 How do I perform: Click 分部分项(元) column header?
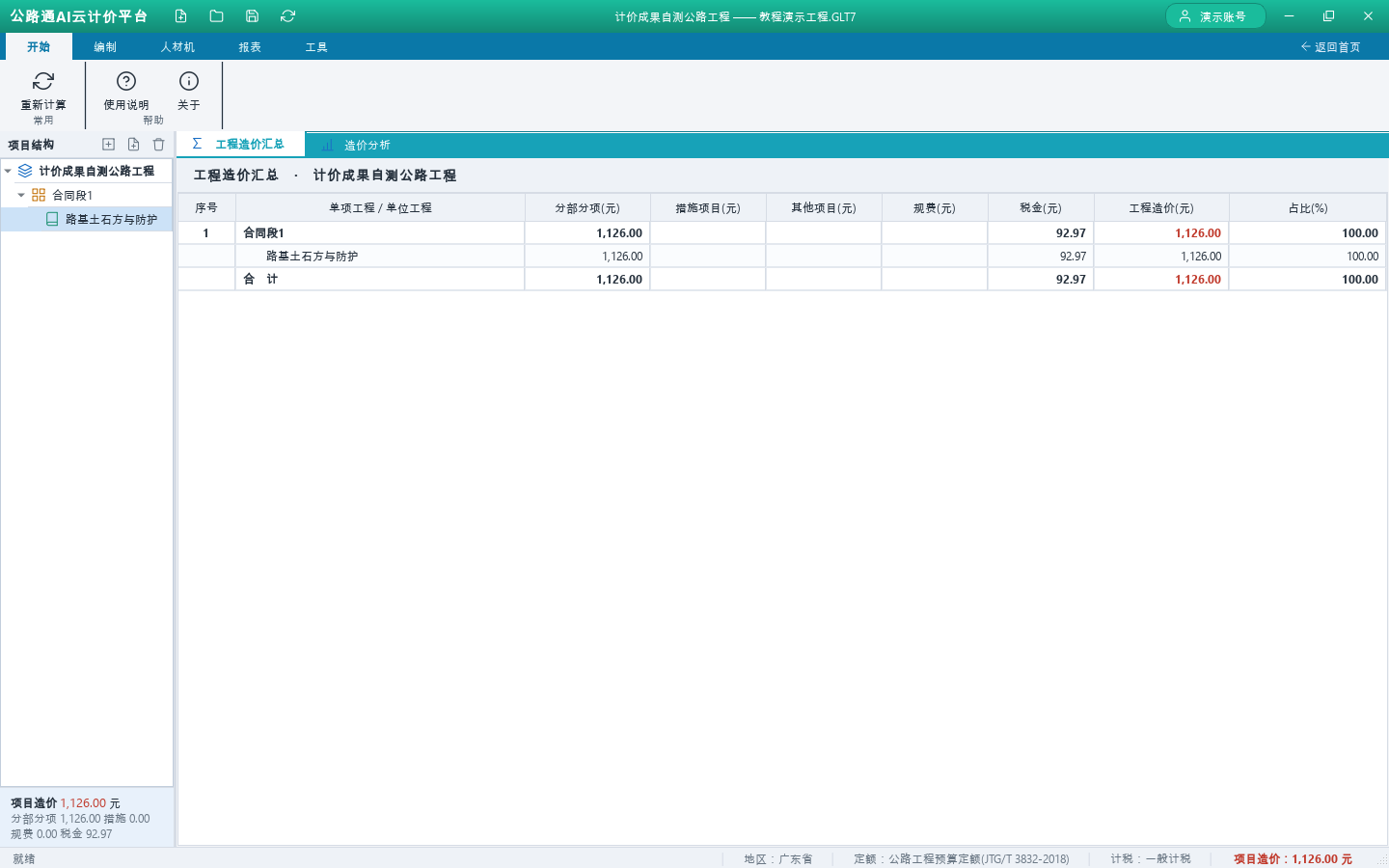[587, 207]
